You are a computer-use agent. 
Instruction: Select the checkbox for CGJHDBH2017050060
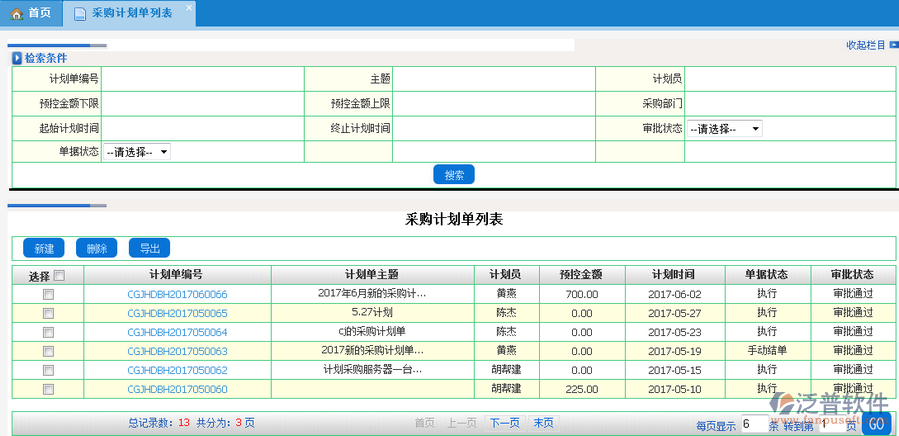coord(48,389)
